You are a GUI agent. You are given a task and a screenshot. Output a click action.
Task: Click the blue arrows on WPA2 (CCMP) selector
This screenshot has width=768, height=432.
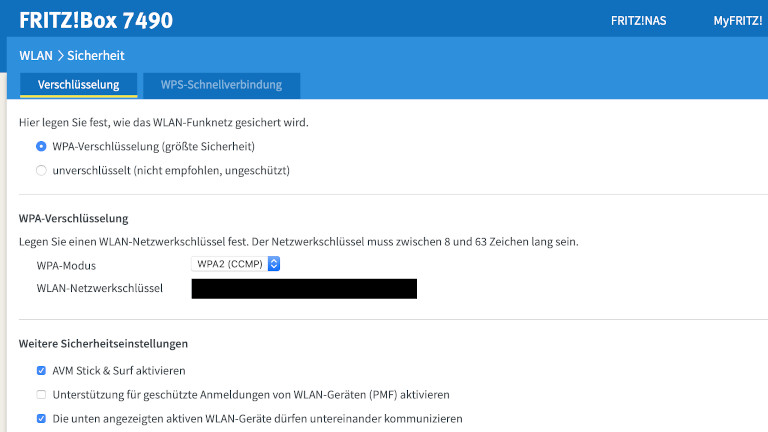pos(274,264)
